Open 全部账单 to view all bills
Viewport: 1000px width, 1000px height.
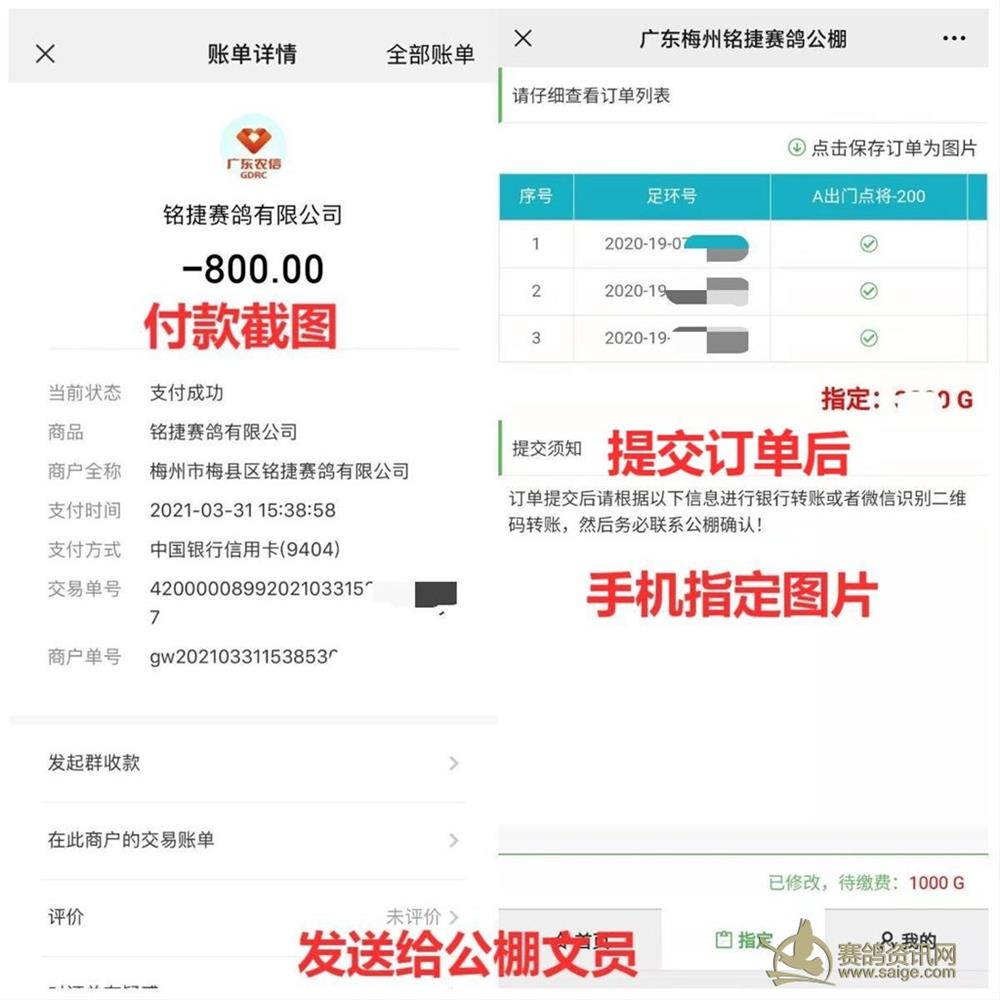tap(430, 54)
